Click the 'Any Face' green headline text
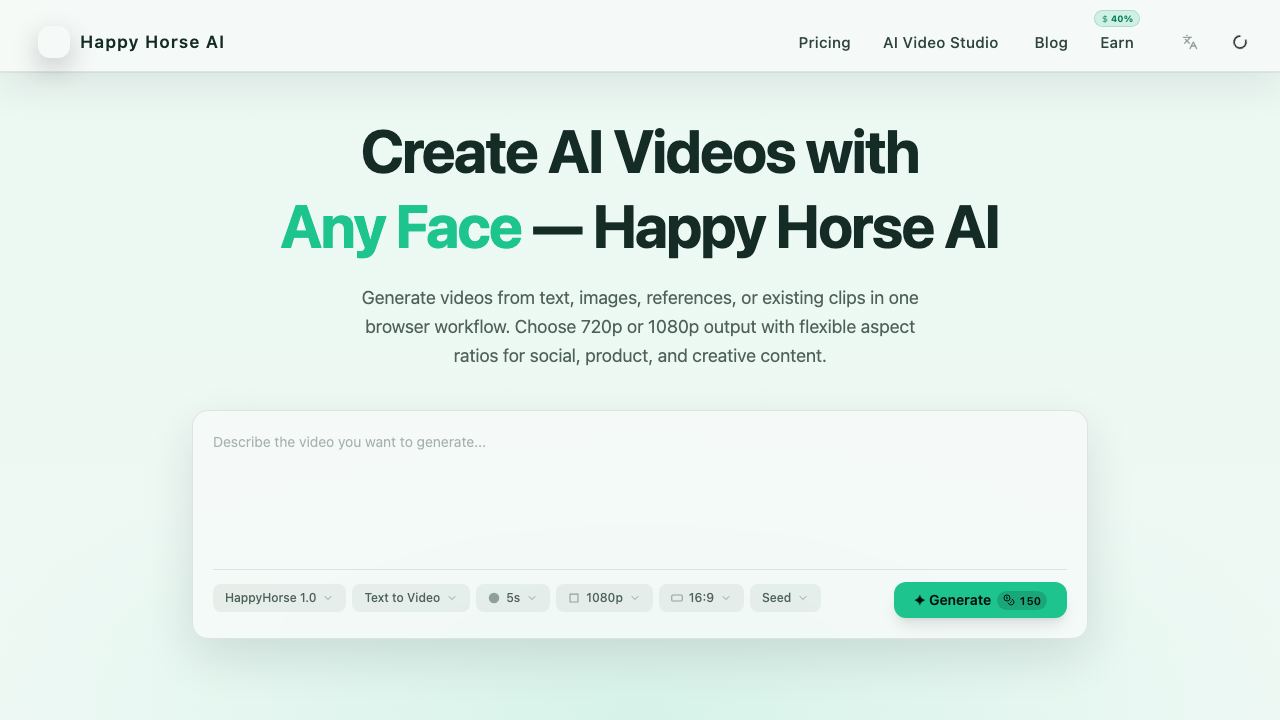This screenshot has height=720, width=1280. (x=401, y=228)
